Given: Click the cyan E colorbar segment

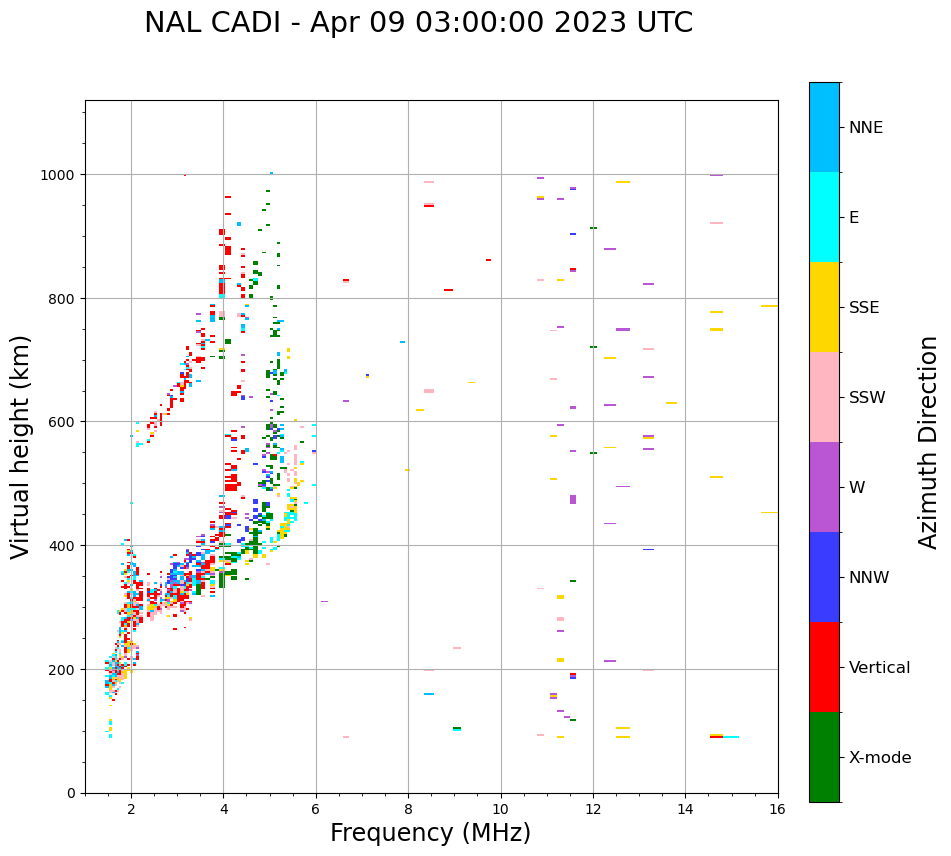Looking at the screenshot, I should click(x=824, y=217).
